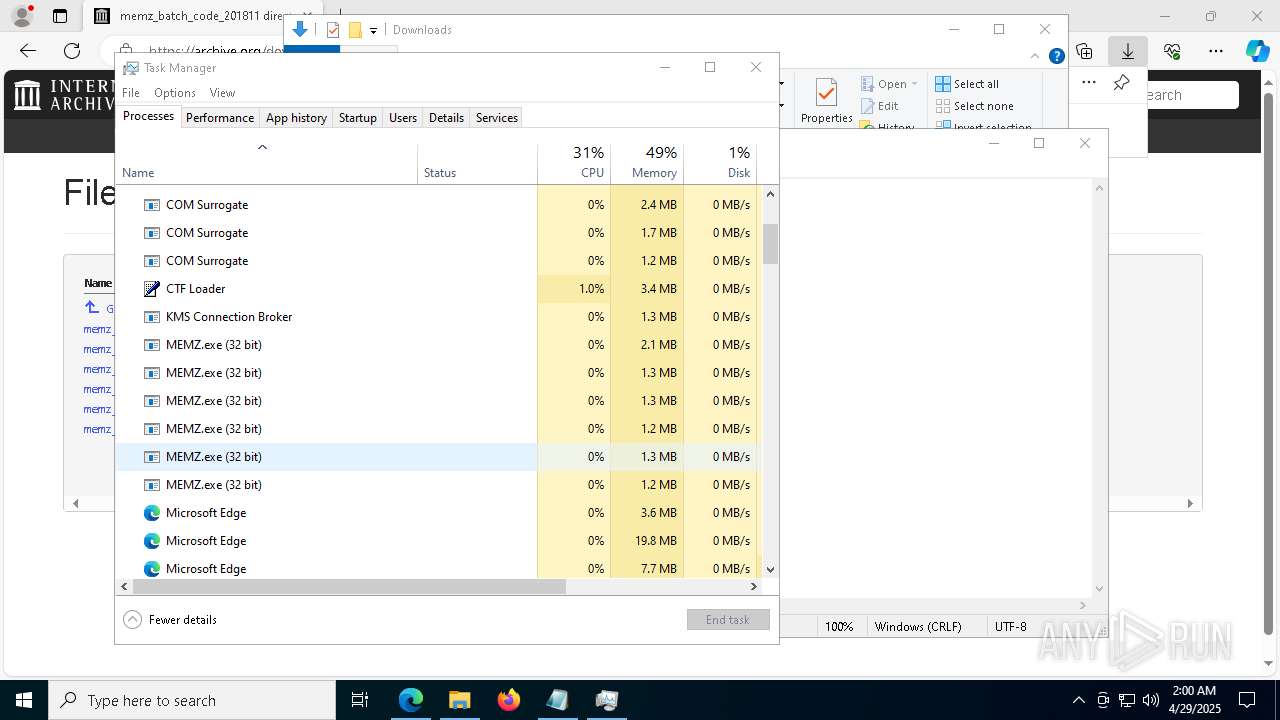The height and width of the screenshot is (720, 1280).
Task: Open the Windows Start menu
Action: tap(24, 700)
